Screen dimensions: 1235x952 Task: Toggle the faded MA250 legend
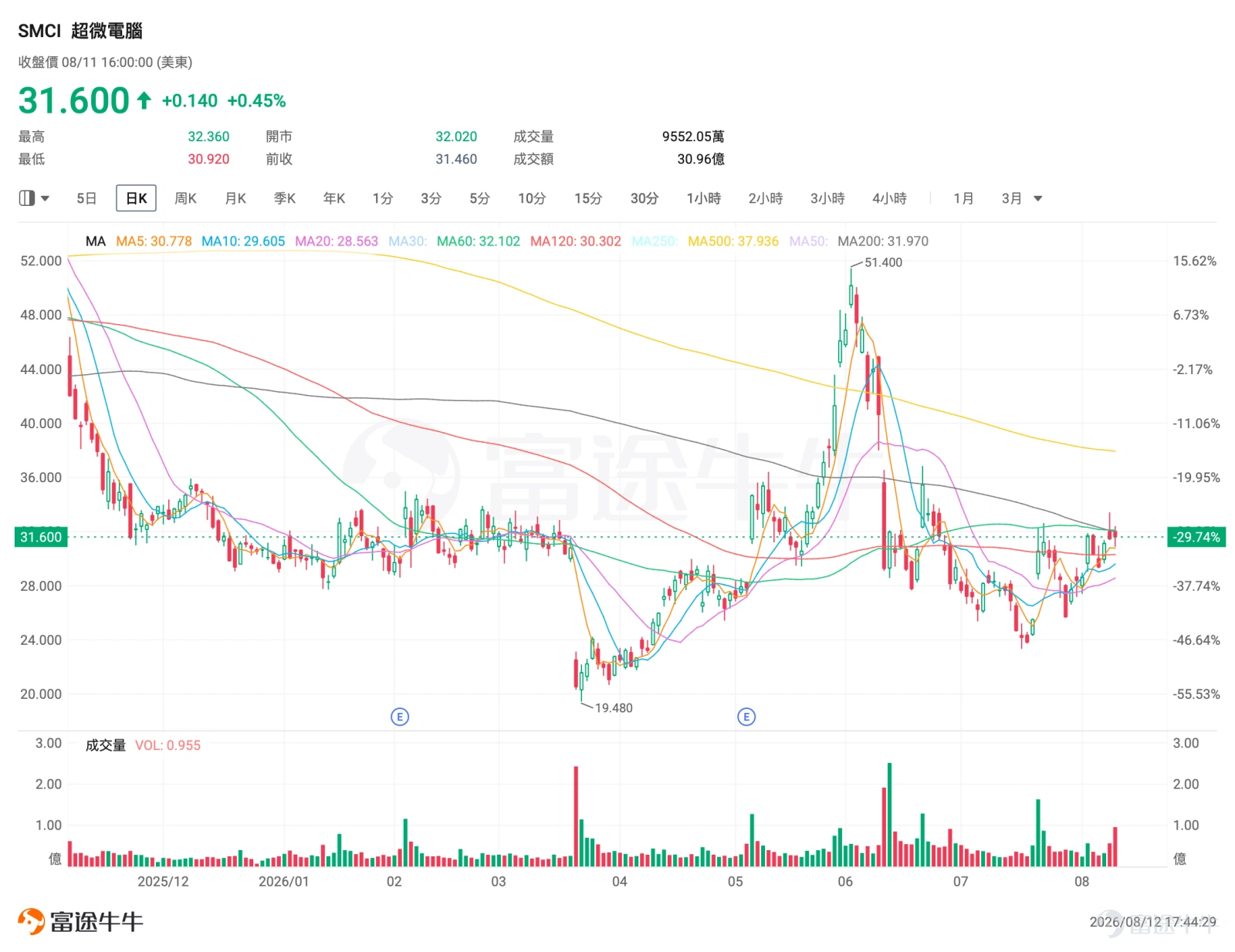(655, 241)
